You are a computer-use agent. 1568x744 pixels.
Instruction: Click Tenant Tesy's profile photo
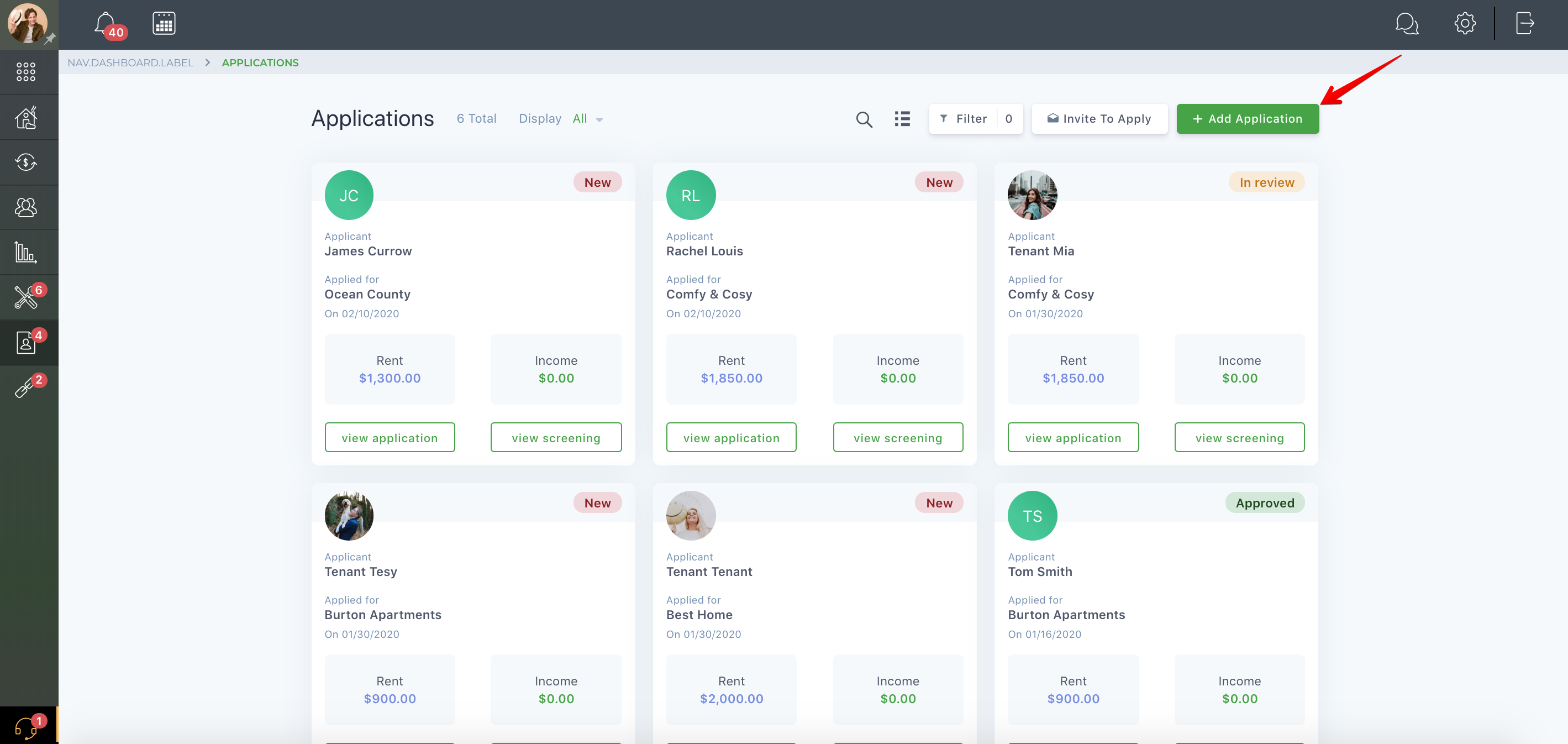coord(349,516)
